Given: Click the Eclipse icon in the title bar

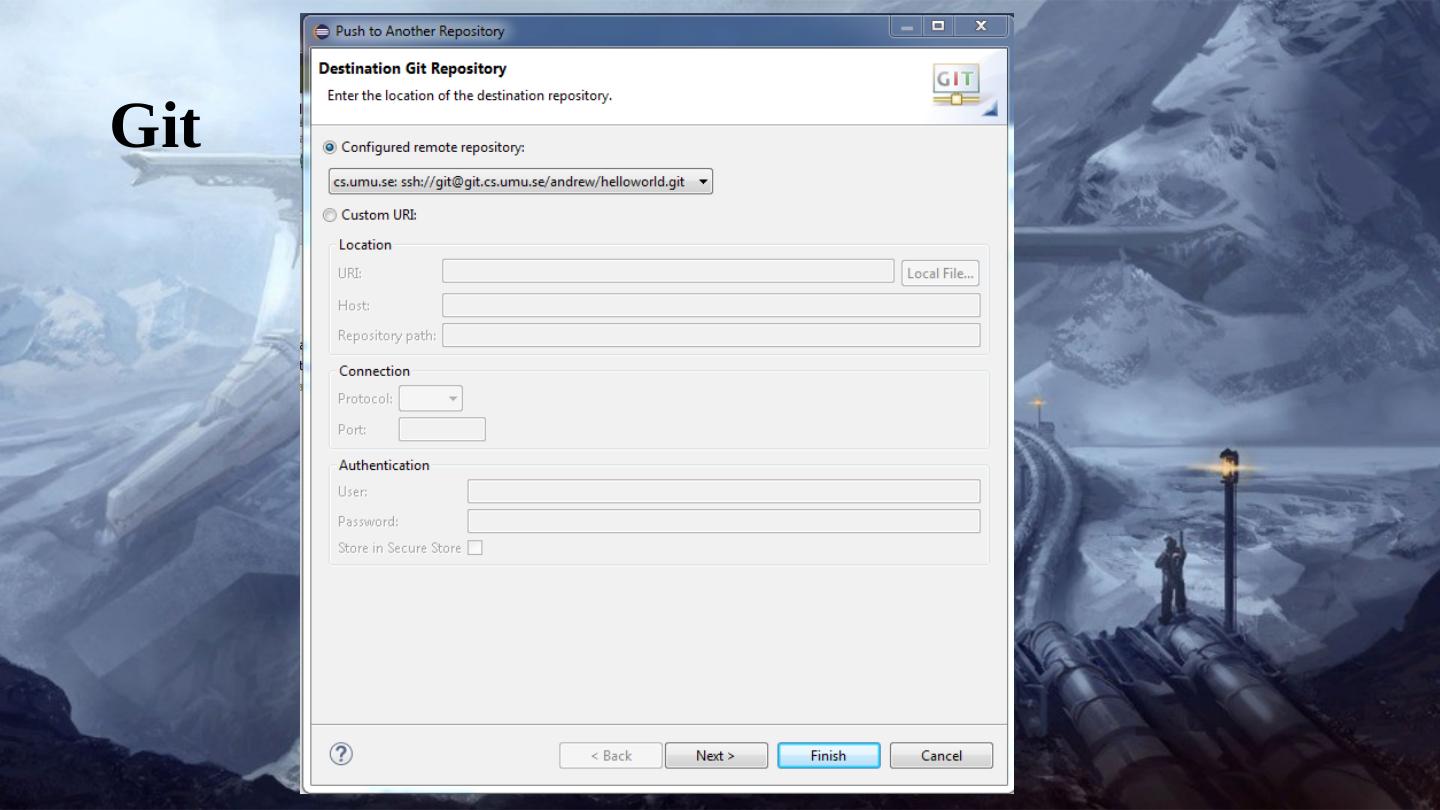Looking at the screenshot, I should 321,31.
